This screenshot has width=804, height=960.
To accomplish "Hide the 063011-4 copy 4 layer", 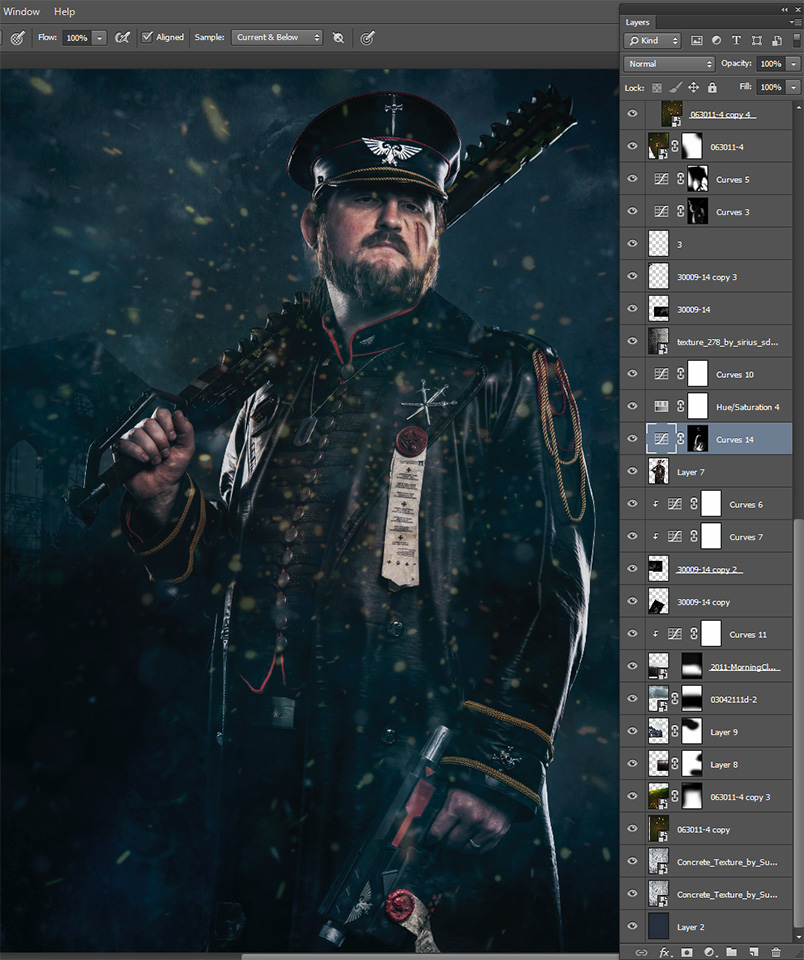I will pyautogui.click(x=633, y=113).
